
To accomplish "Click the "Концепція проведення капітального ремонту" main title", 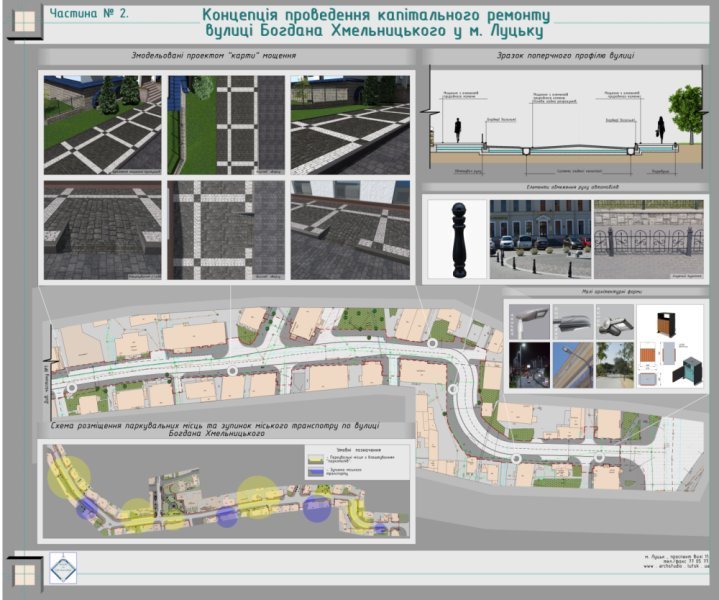I will [x=375, y=17].
